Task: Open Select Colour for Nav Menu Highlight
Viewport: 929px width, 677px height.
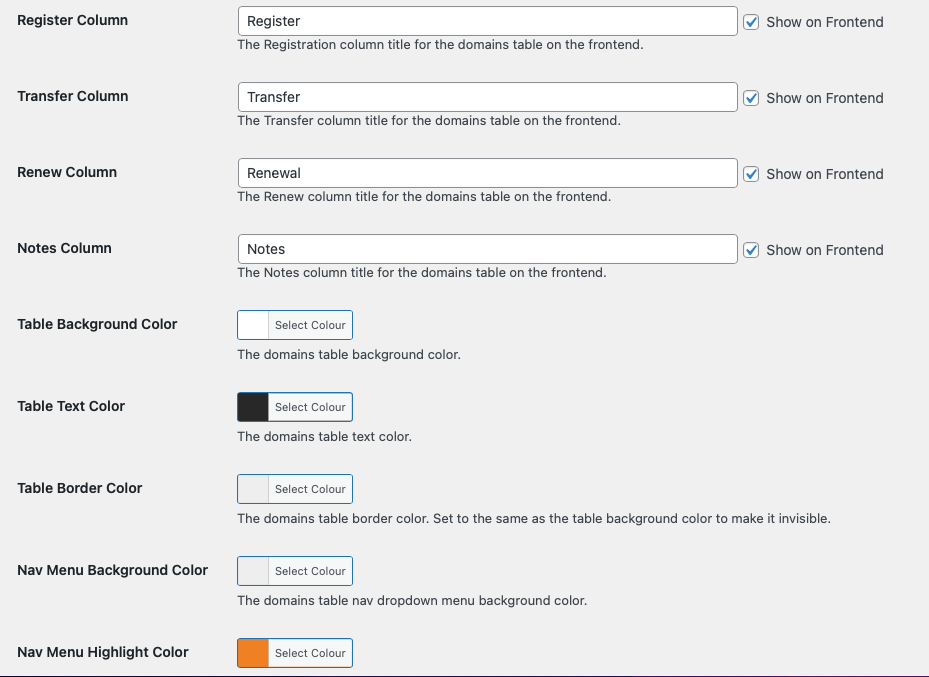Action: pyautogui.click(x=310, y=653)
